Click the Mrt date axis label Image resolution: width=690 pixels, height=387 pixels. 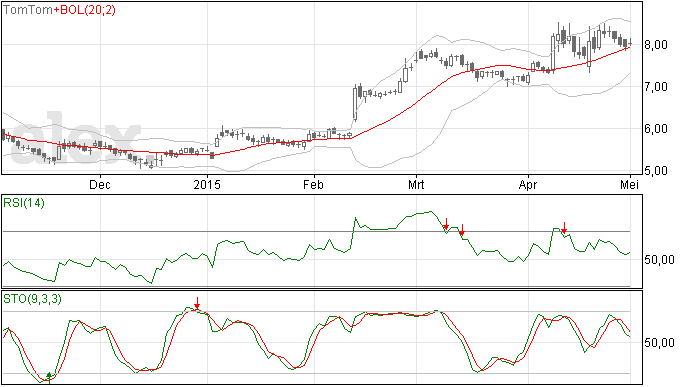pyautogui.click(x=416, y=184)
